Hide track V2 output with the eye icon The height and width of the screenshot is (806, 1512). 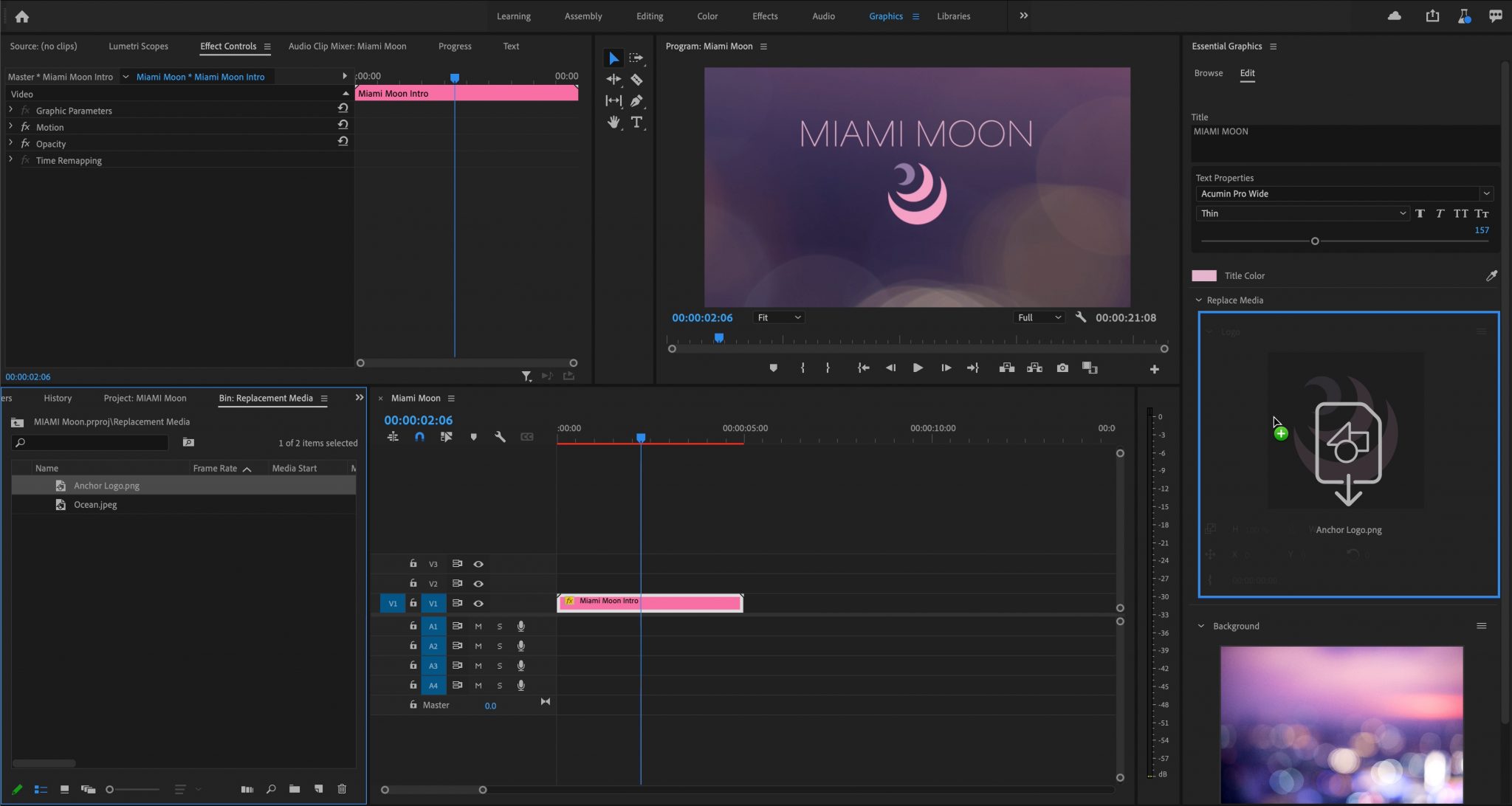[x=478, y=583]
